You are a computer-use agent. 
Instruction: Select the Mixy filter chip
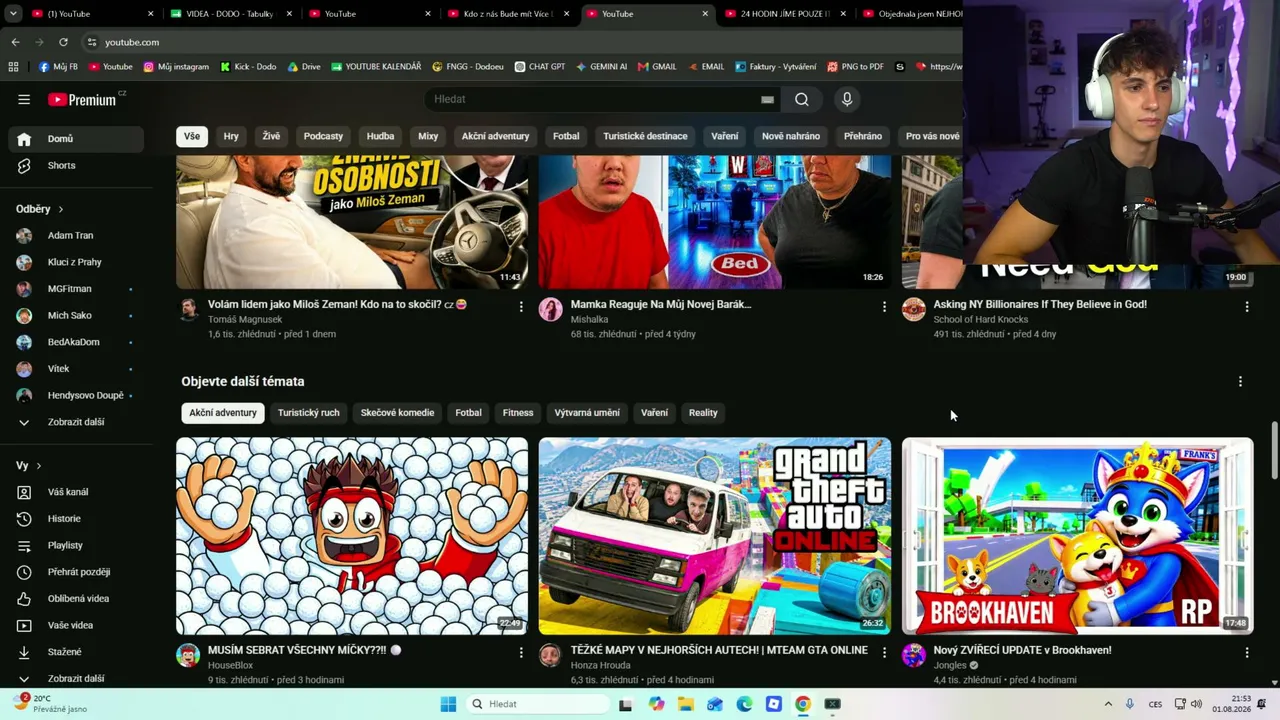(x=428, y=136)
